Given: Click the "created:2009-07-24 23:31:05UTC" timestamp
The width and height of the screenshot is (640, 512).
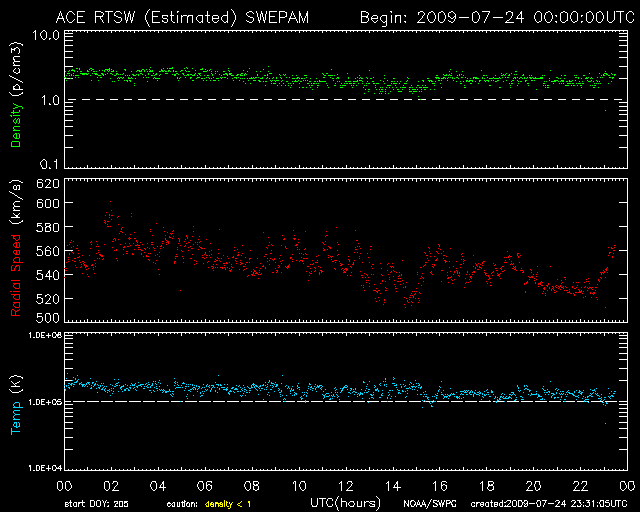Looking at the screenshot, I should 549,504.
